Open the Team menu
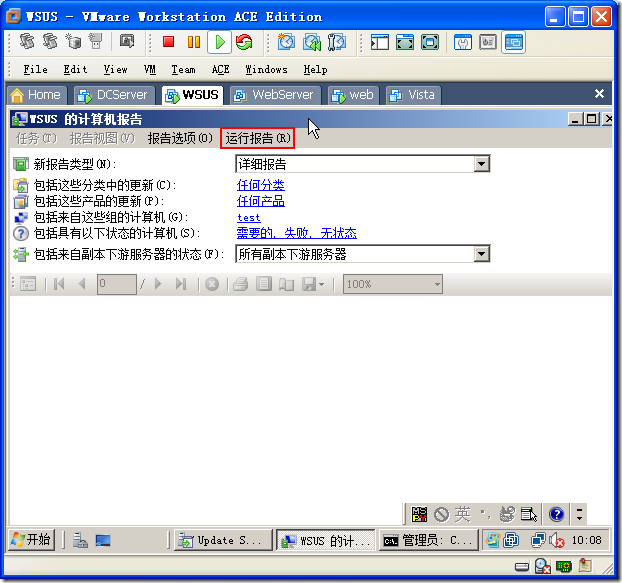 pyautogui.click(x=183, y=70)
